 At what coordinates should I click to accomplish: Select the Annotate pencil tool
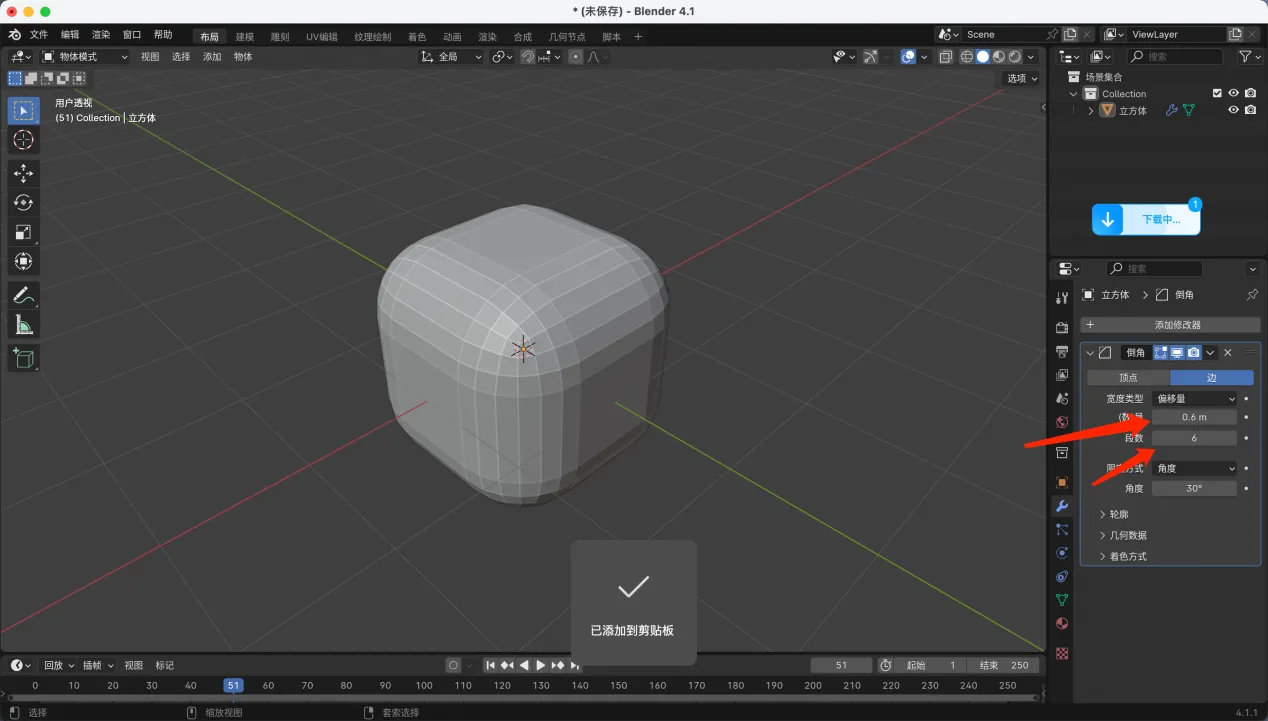click(23, 295)
